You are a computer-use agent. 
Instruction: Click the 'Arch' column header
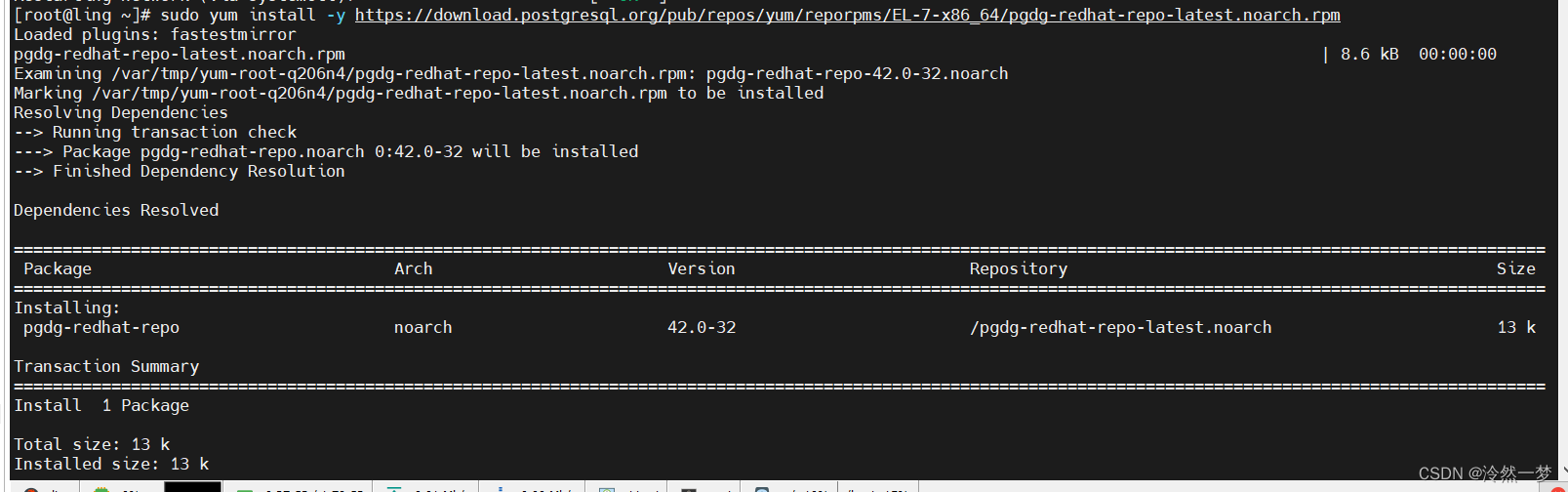click(414, 268)
